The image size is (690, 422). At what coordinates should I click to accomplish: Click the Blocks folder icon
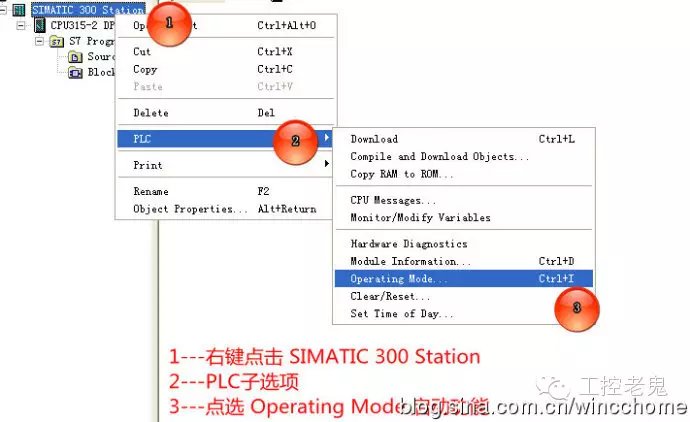click(75, 72)
